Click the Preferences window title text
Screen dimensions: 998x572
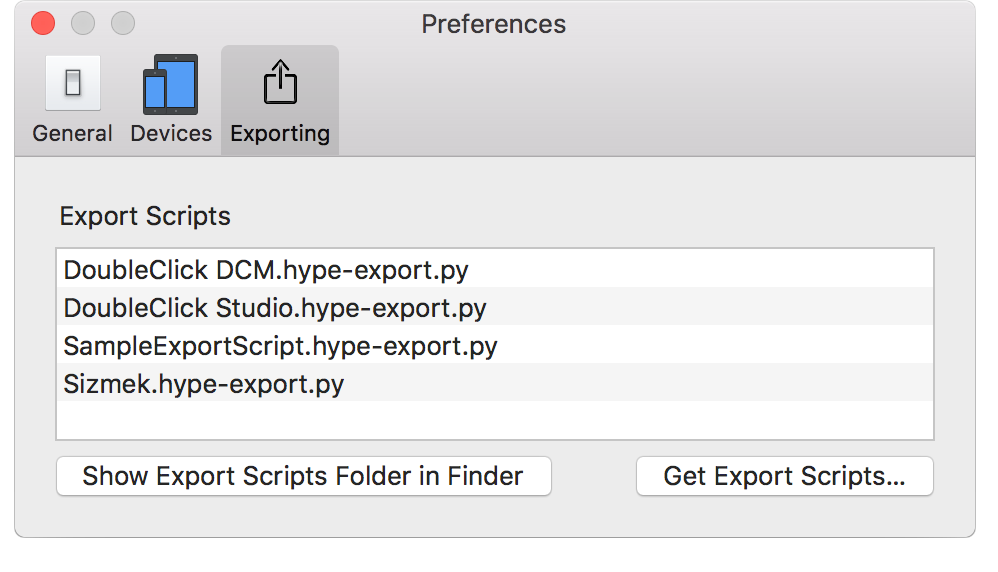tap(494, 24)
